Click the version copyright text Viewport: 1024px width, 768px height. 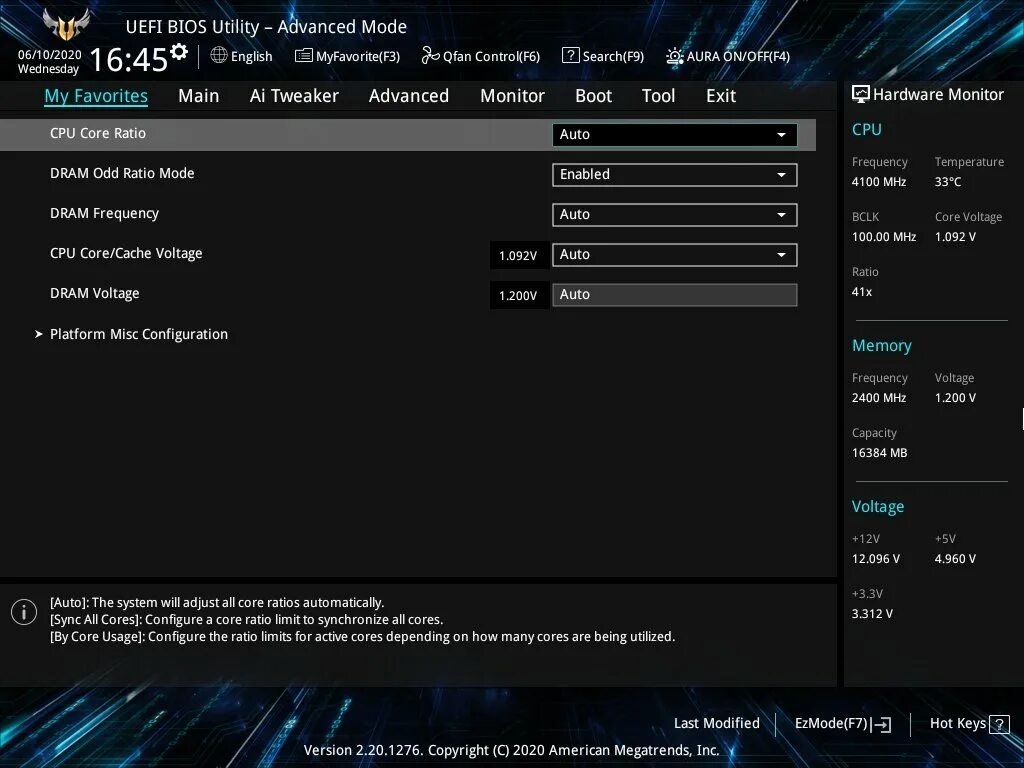511,750
